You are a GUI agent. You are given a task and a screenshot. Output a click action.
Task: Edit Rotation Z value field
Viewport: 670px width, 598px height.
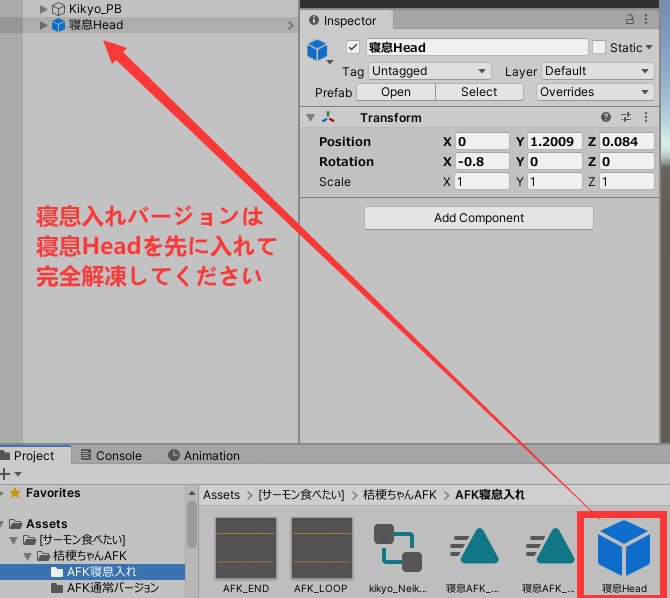click(627, 162)
